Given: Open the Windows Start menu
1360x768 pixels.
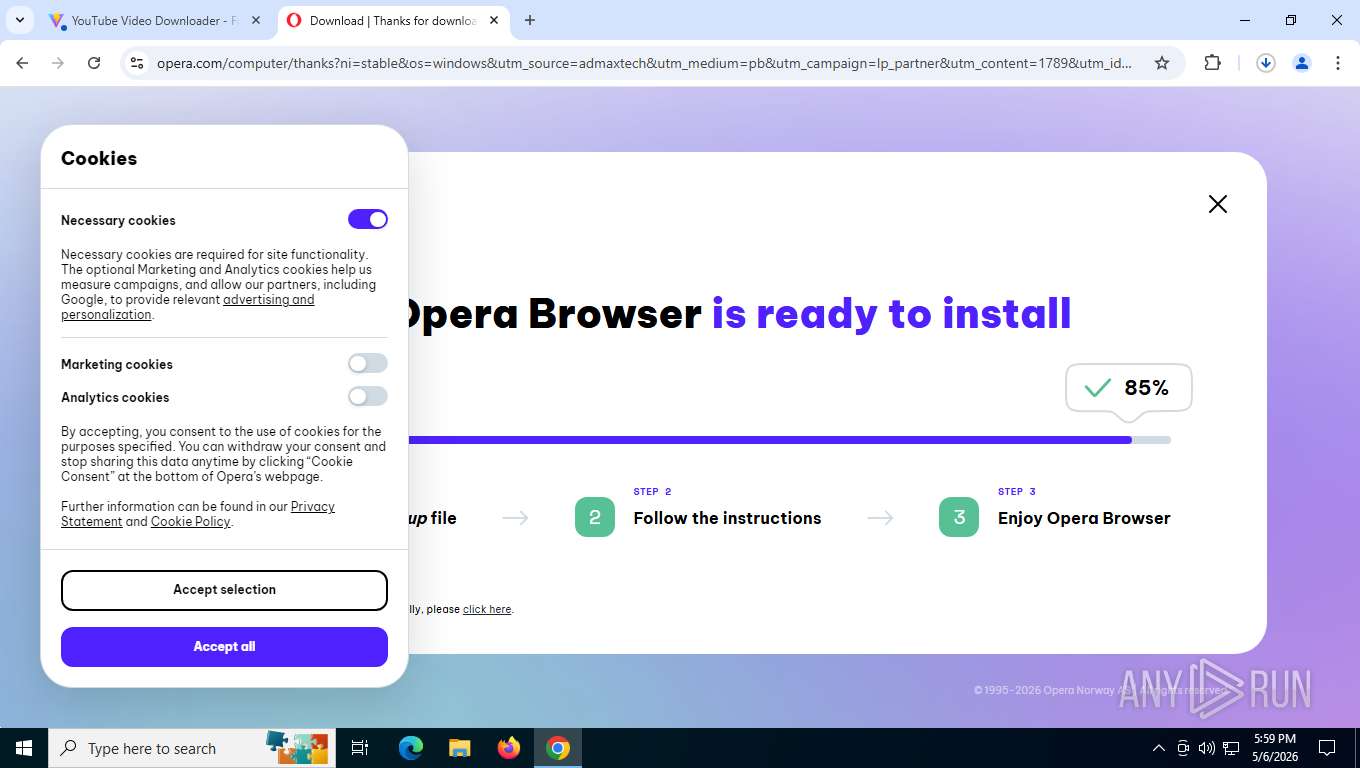Looking at the screenshot, I should tap(24, 748).
